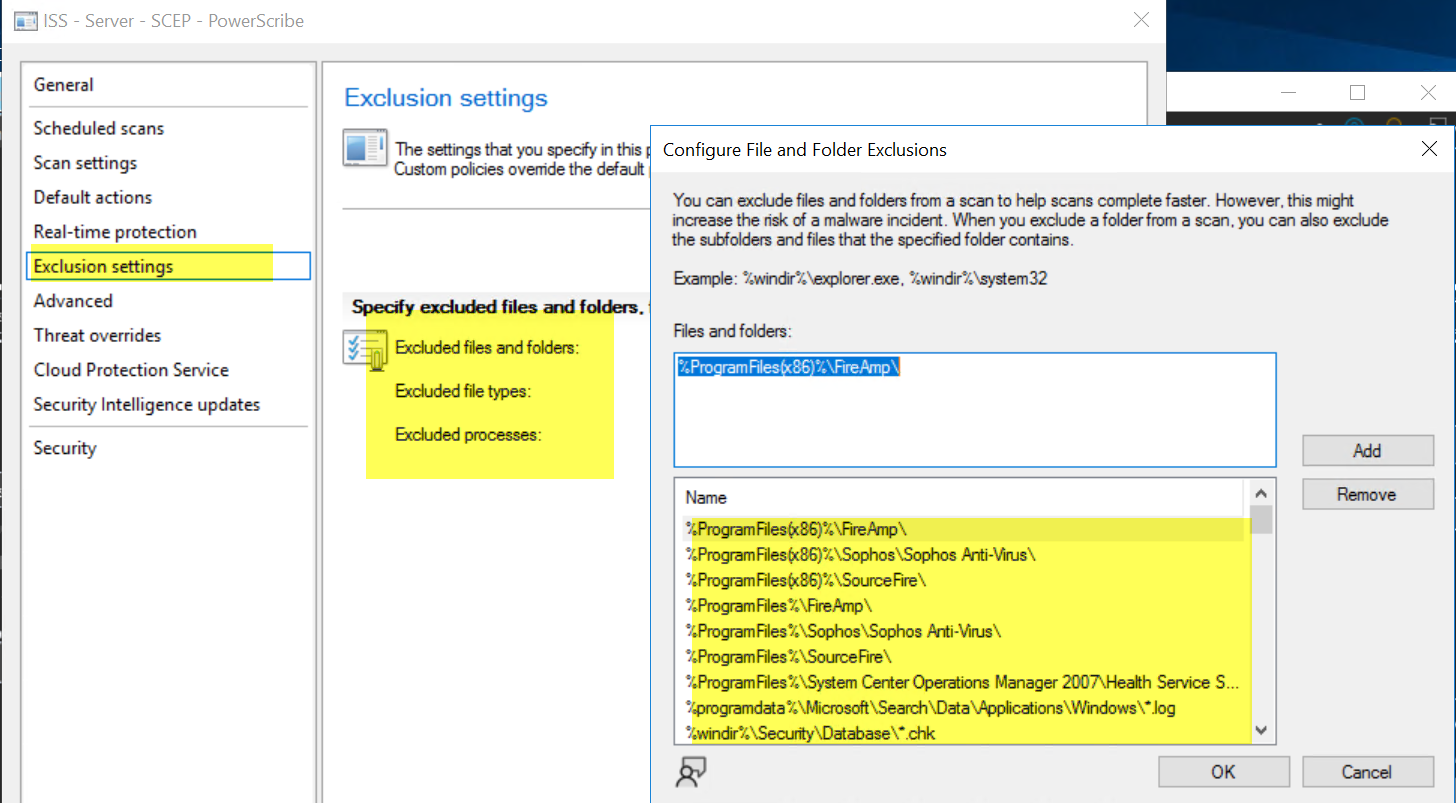Open the Scheduled scans page

click(x=99, y=128)
